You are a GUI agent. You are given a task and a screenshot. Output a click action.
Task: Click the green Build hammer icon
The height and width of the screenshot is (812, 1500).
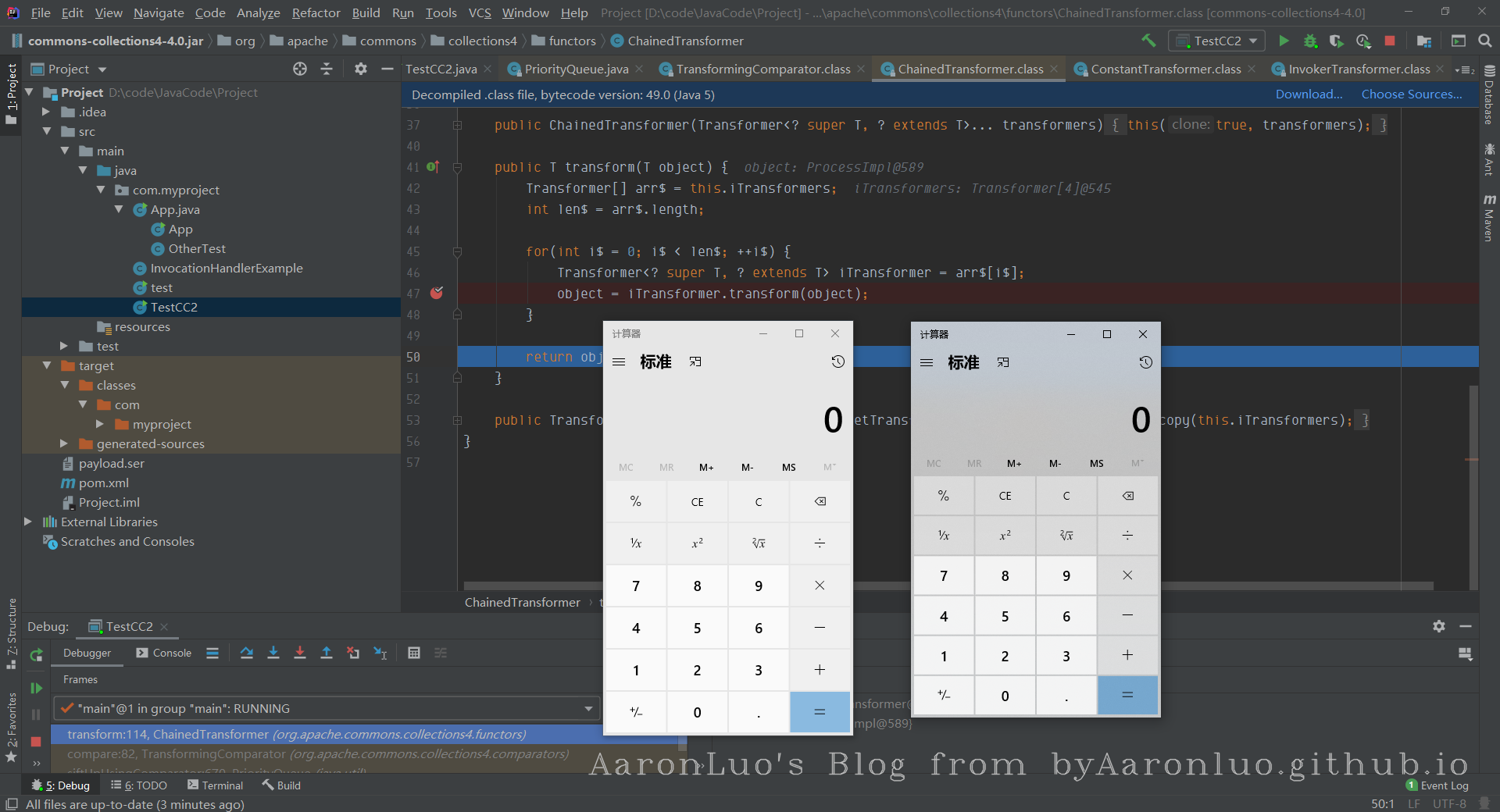[1148, 41]
